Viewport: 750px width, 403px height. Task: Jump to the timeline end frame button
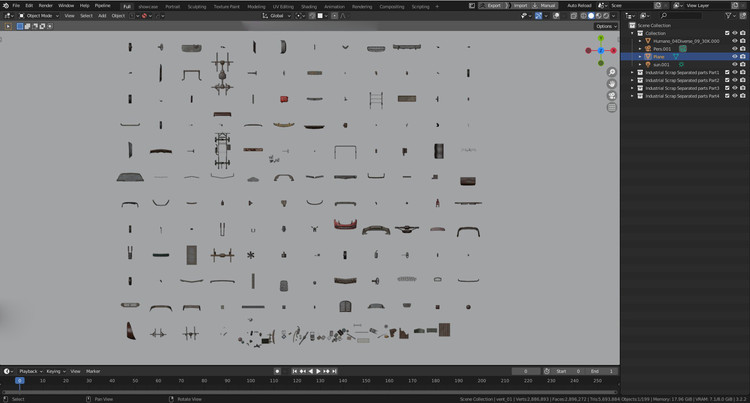tap(334, 371)
